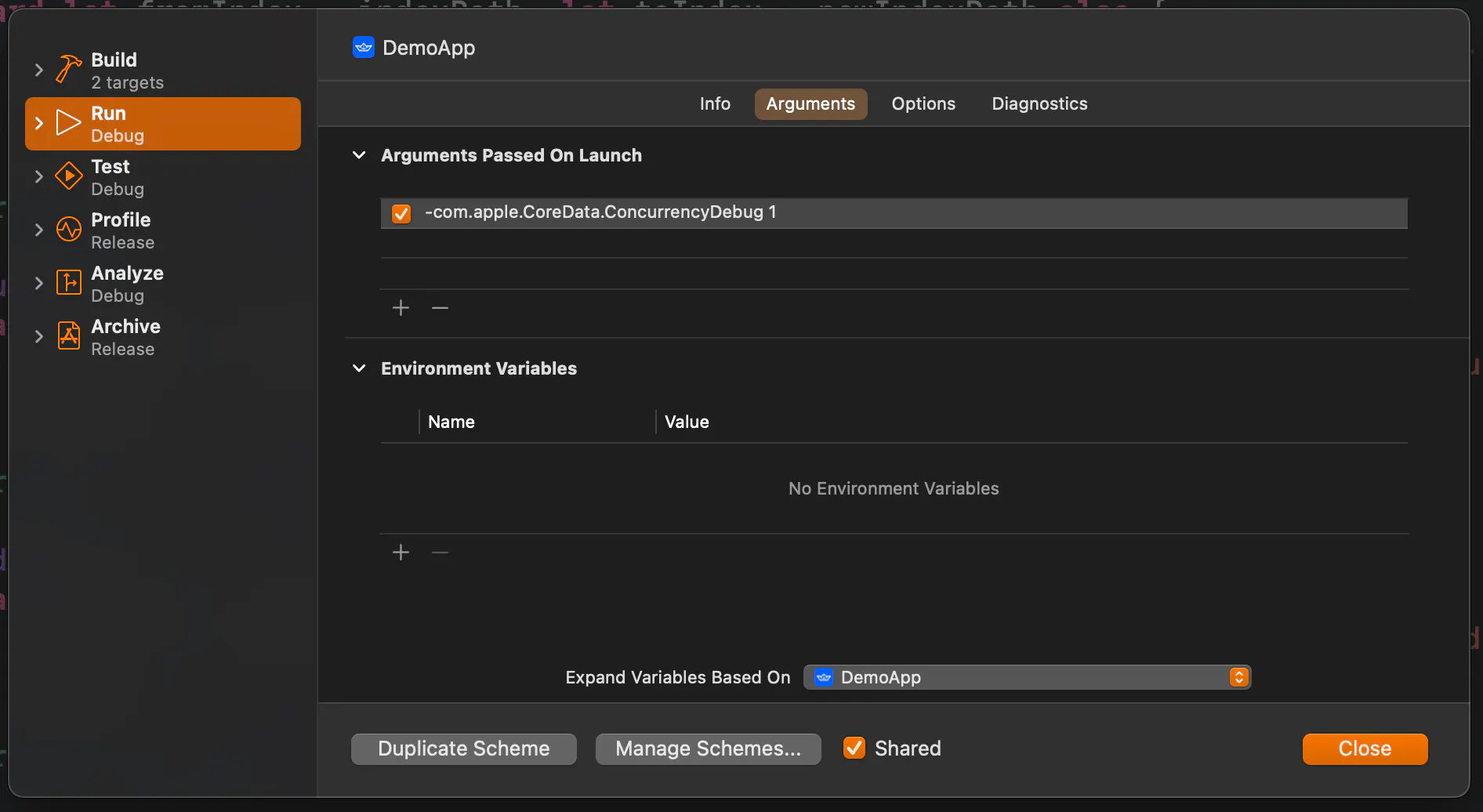
Task: Collapse Arguments Passed On Launch section
Action: click(359, 155)
